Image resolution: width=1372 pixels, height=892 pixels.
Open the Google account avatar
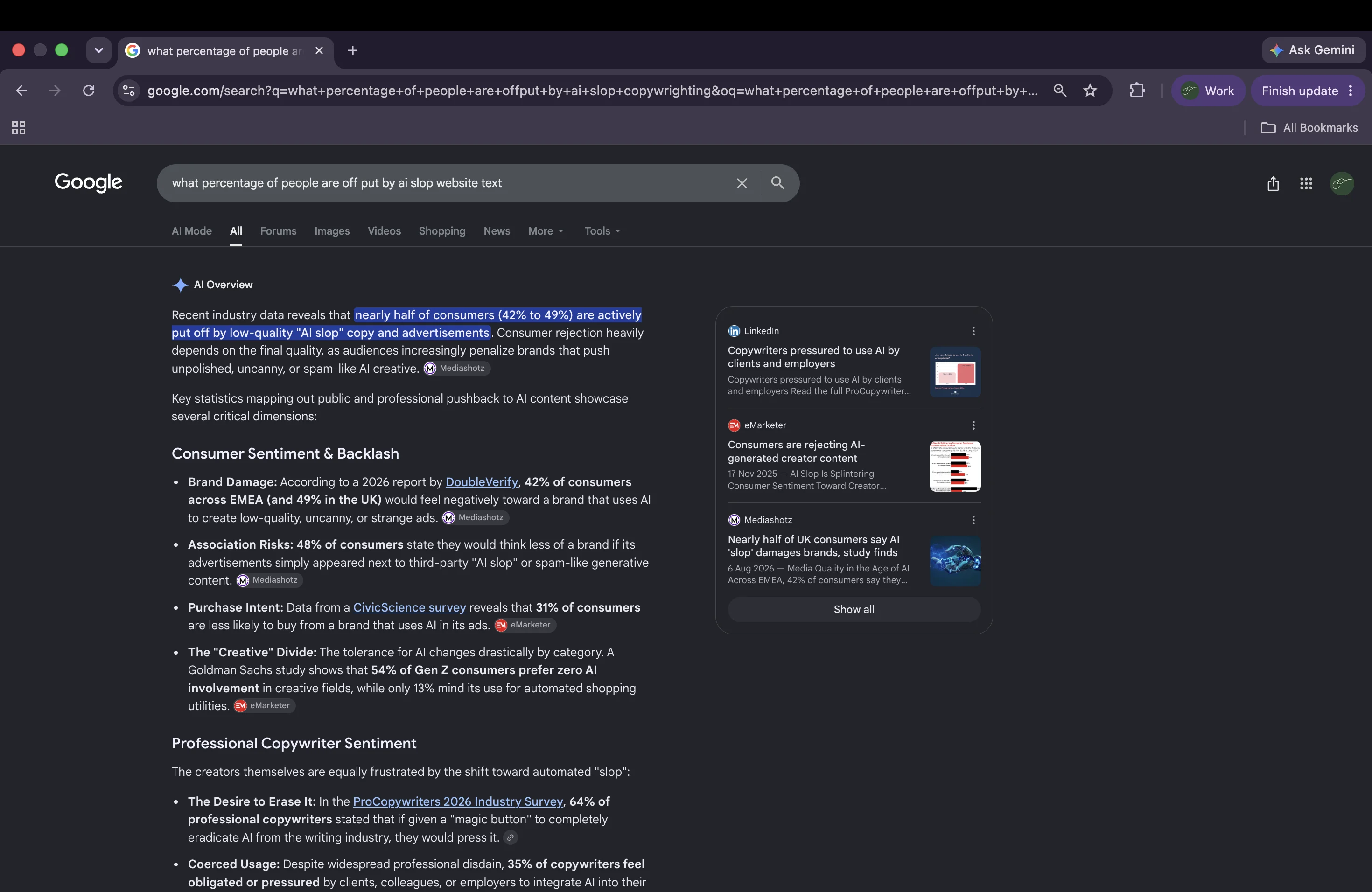click(1342, 184)
